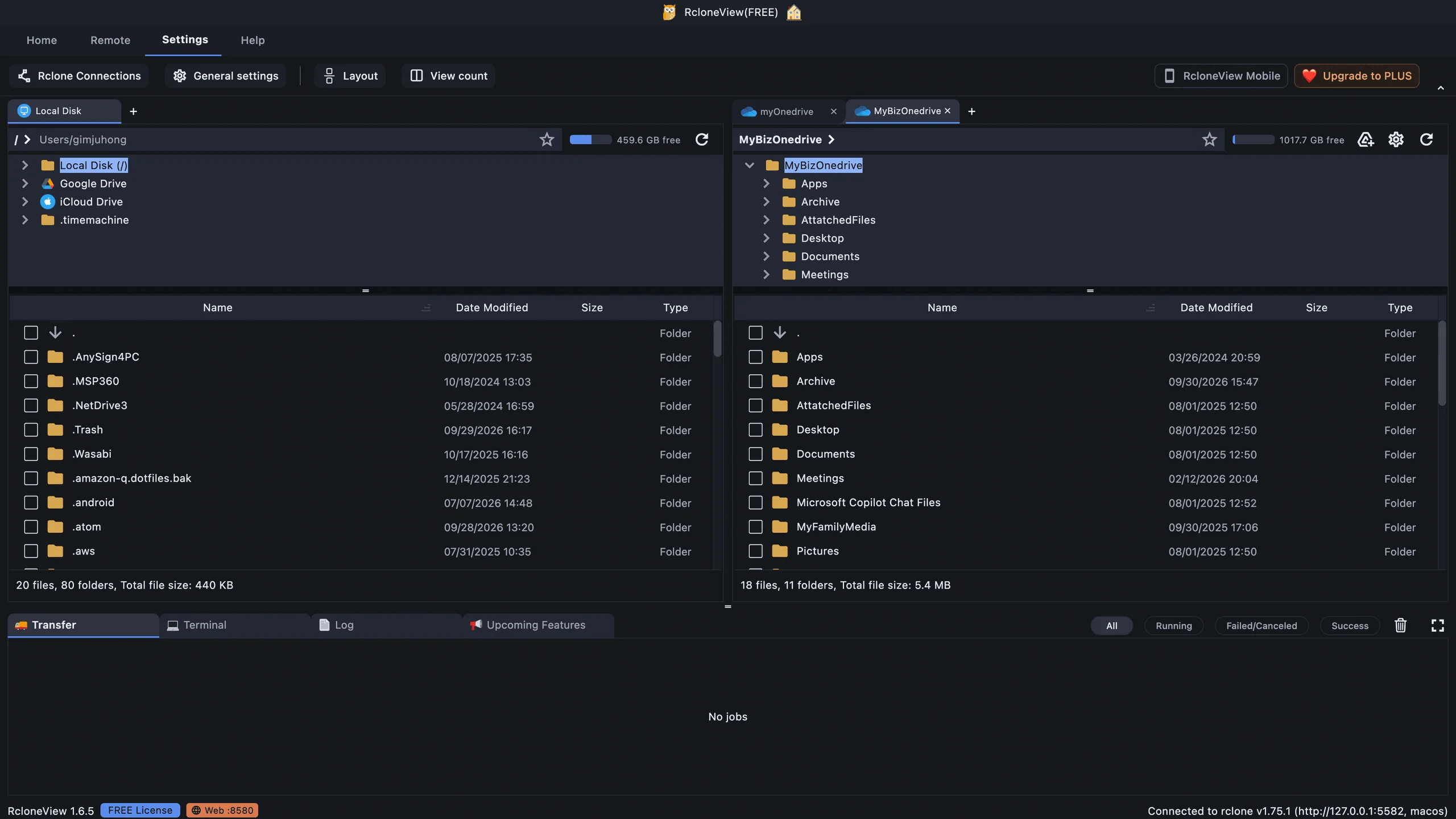1456x819 pixels.
Task: Add new tab next to MyBizOnedrive
Action: [x=971, y=111]
